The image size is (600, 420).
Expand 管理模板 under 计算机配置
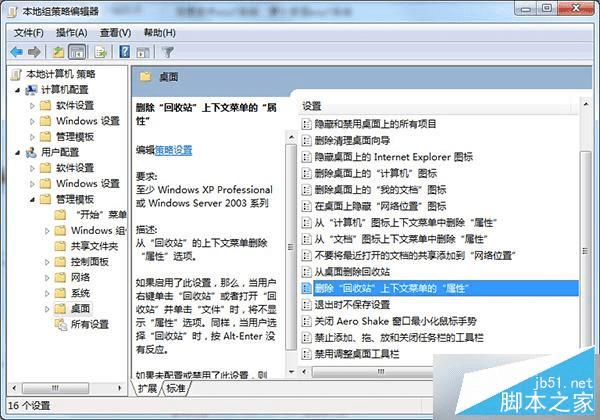pos(32,137)
